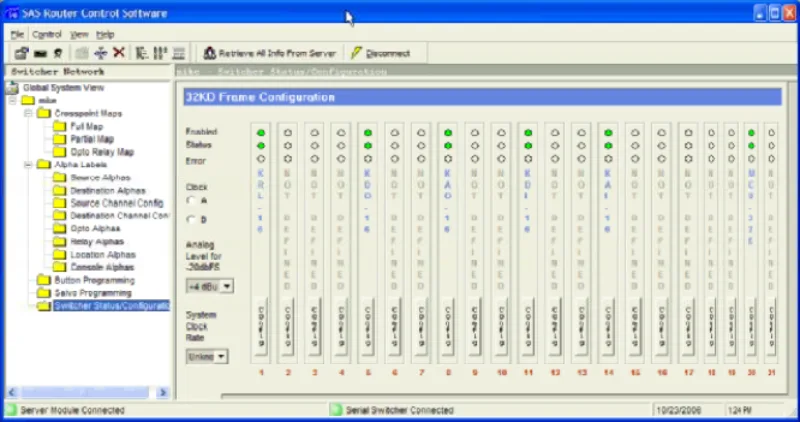Viewport: 800px width, 422px height.
Task: Click the Relay Alphas folder icon
Action: pos(60,241)
